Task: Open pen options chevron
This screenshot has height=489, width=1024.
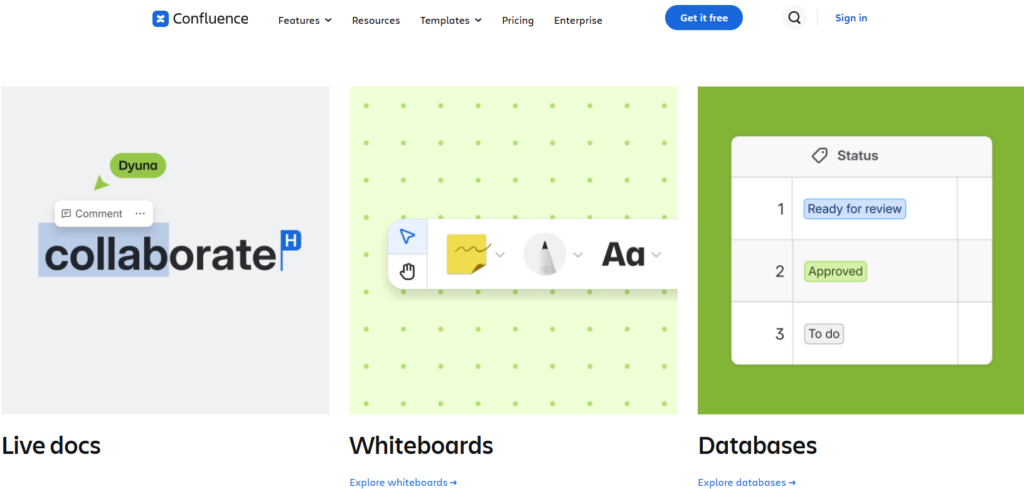Action: [x=578, y=255]
